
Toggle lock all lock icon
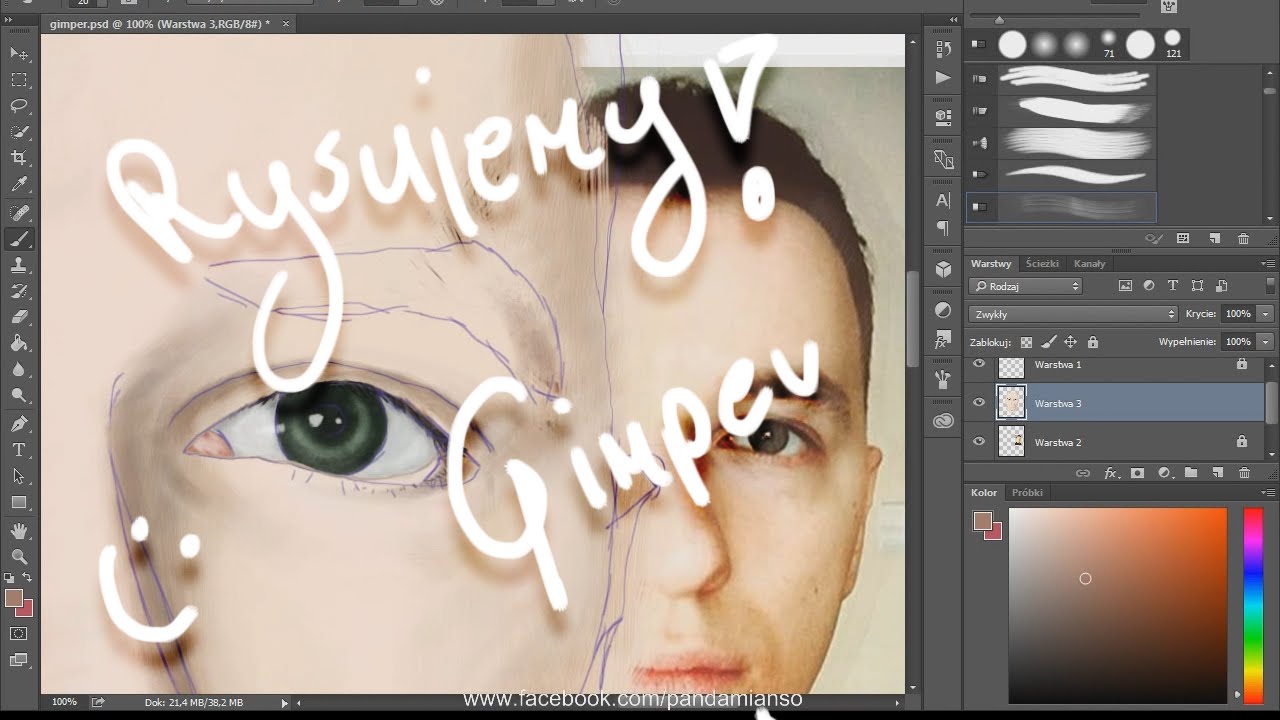pos(1093,342)
